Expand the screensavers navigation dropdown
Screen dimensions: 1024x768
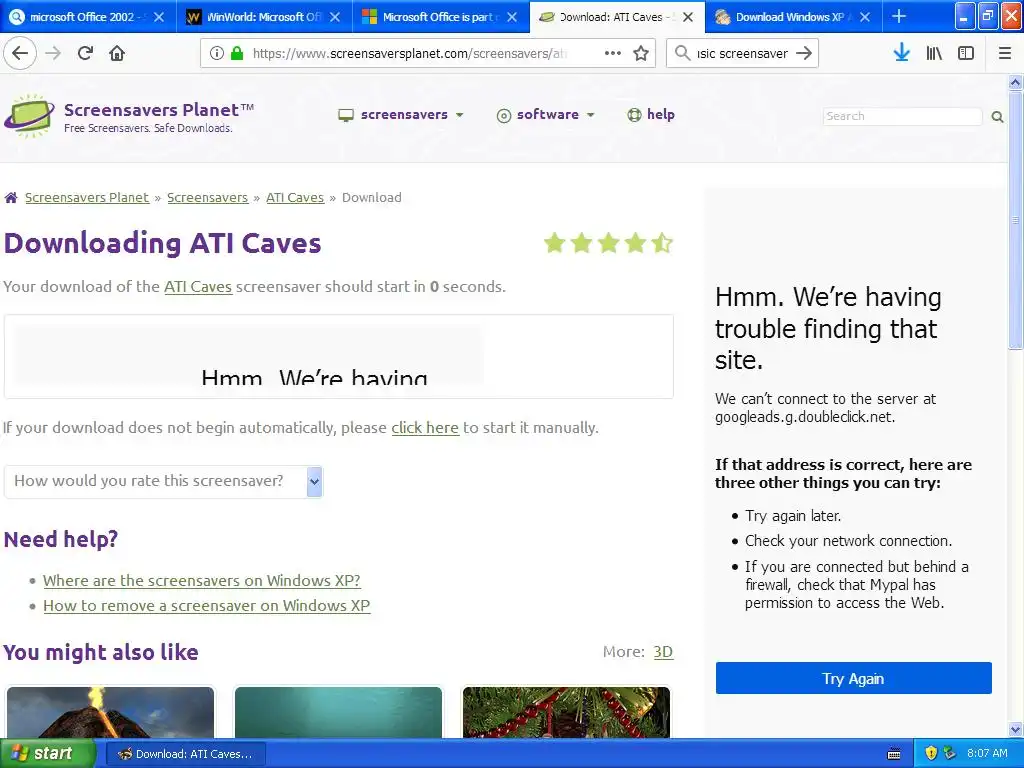400,115
